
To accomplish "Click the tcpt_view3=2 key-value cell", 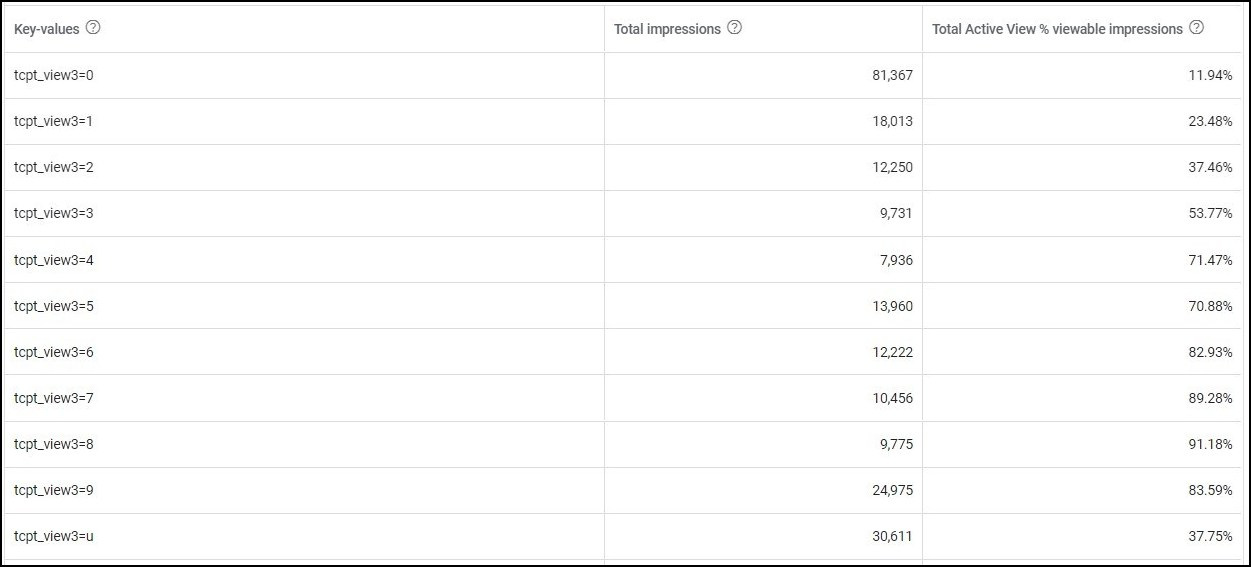I will click(54, 167).
